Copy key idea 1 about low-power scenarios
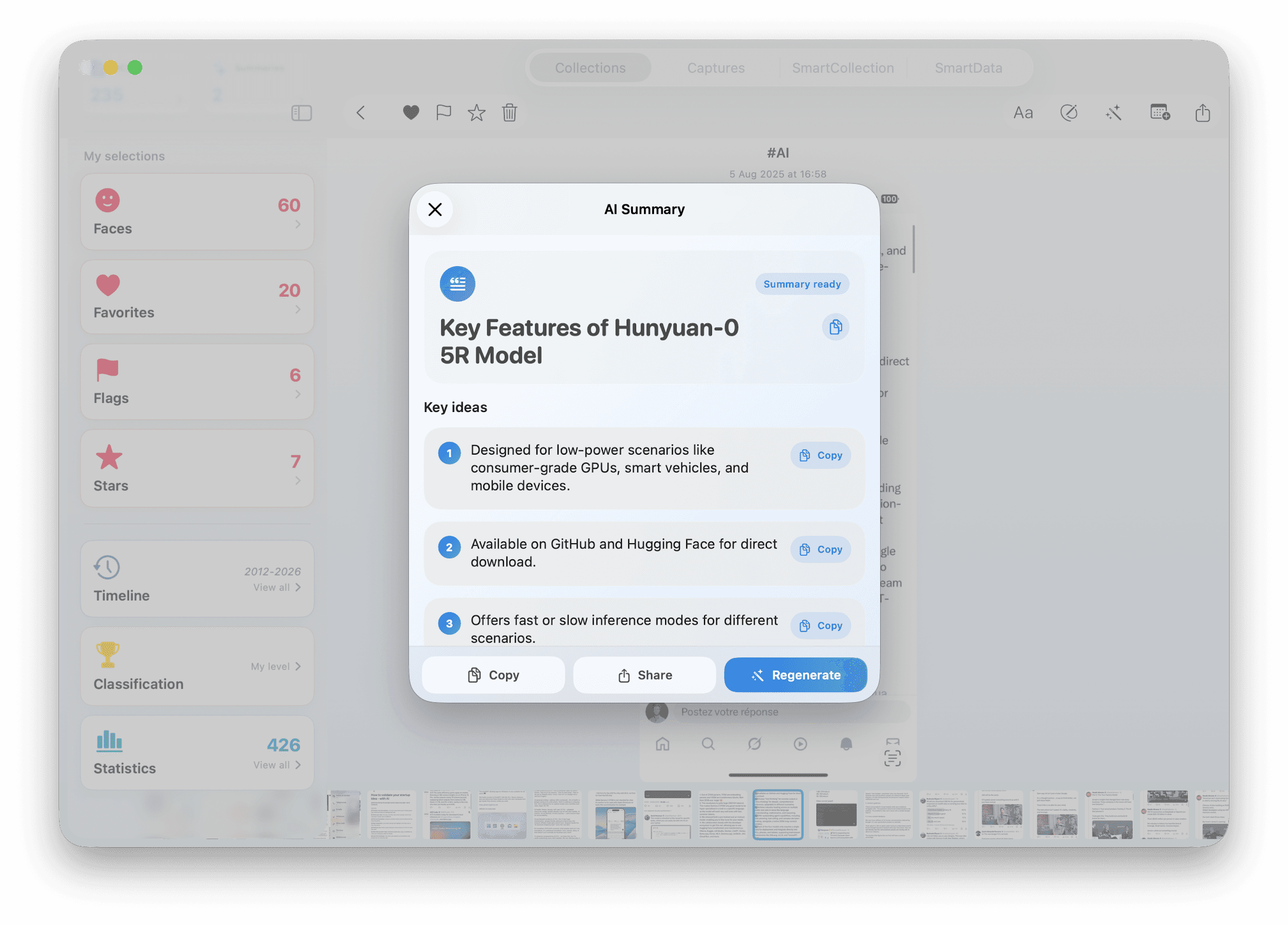Viewport: 1288px width, 925px height. click(x=820, y=455)
